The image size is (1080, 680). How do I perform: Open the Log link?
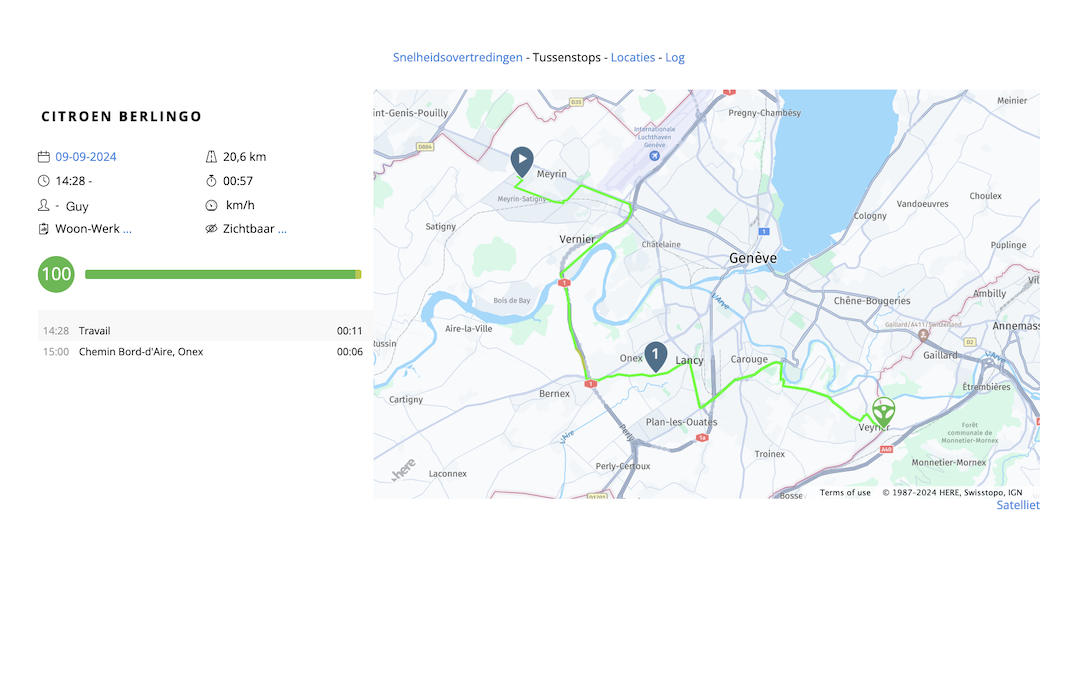674,57
